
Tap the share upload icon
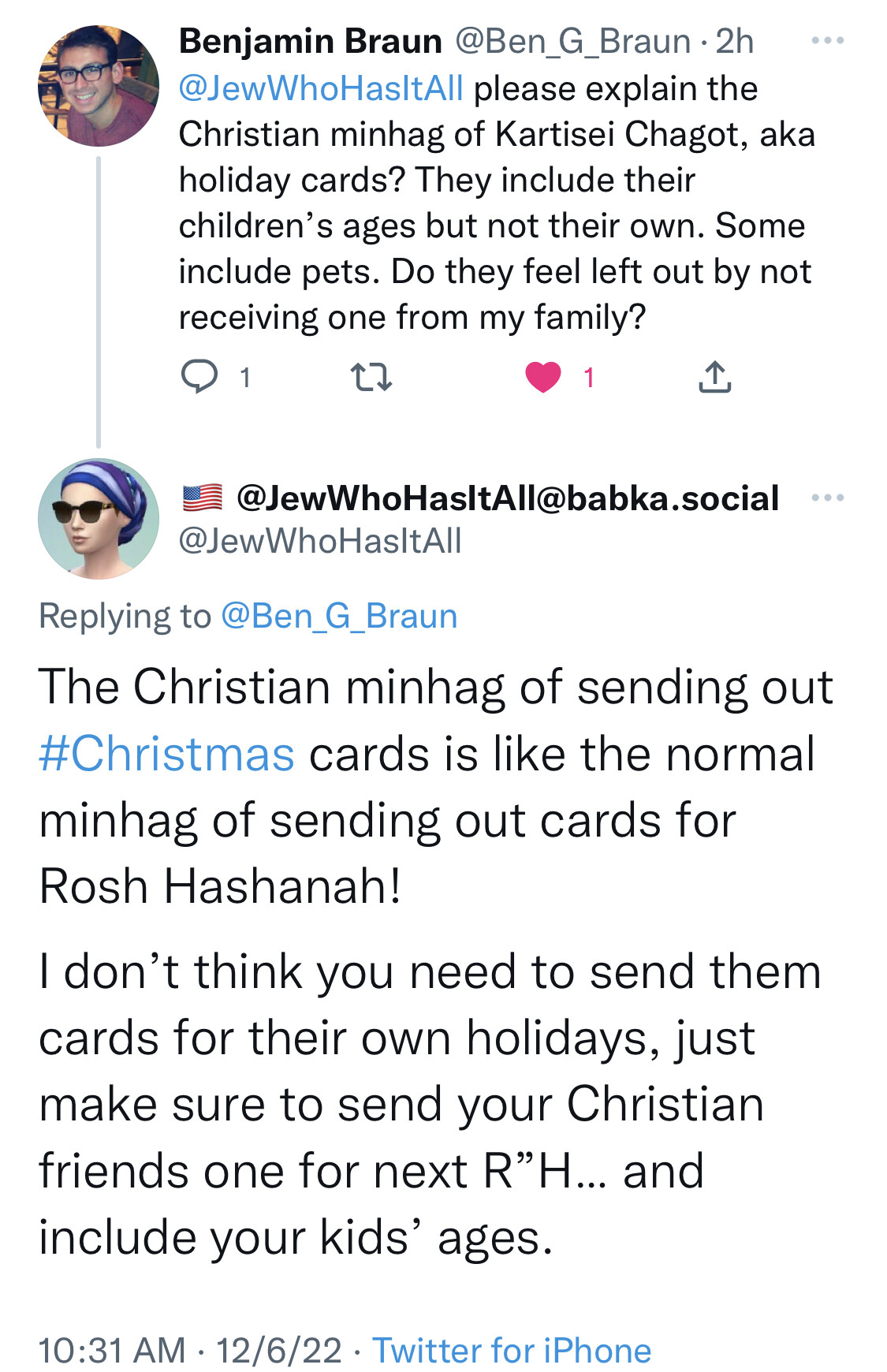714,377
